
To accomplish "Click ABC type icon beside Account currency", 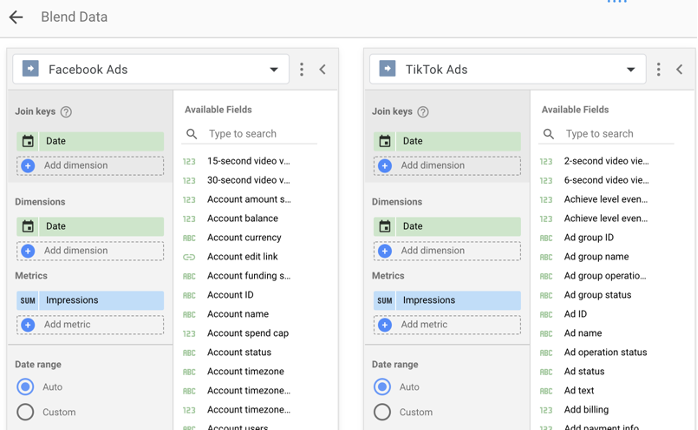I will [189, 238].
